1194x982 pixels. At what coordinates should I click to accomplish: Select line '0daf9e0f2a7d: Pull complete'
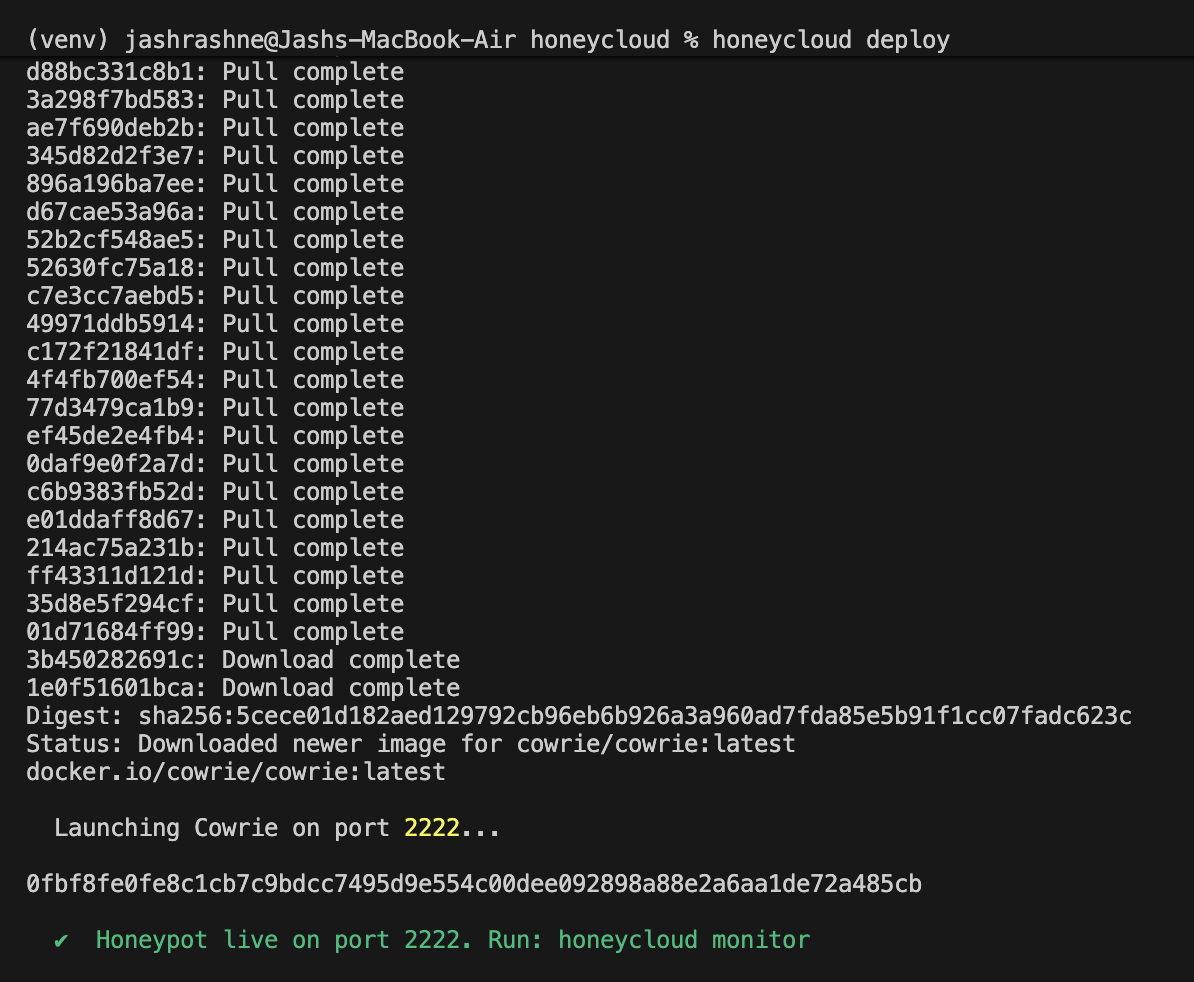[215, 464]
